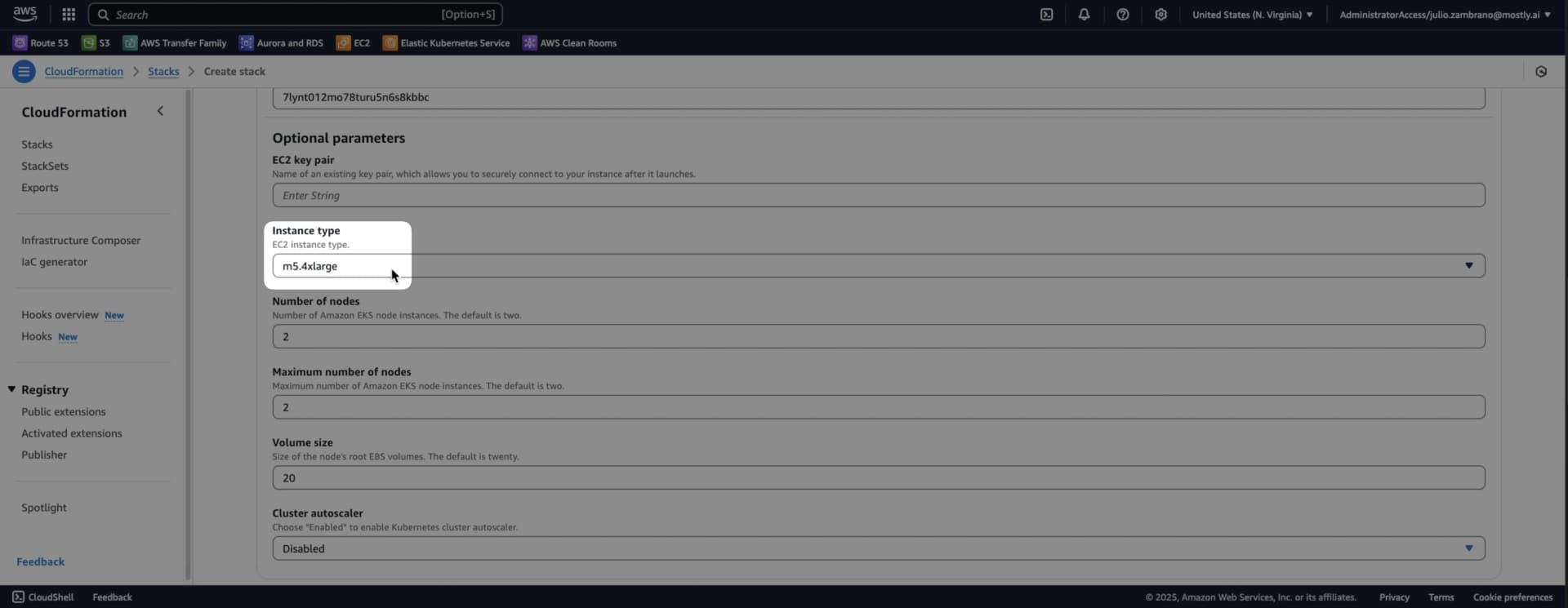Go to CloudFormation breadcrumb

pos(83,72)
